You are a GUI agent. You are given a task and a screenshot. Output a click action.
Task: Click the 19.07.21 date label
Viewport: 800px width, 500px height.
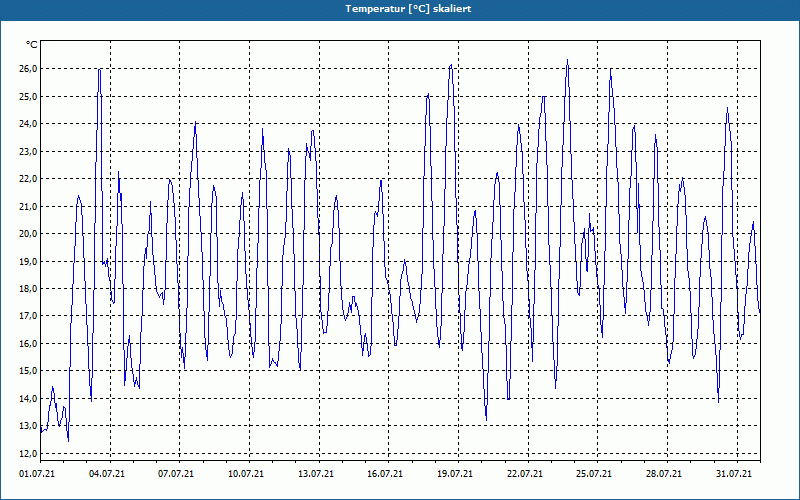click(455, 474)
